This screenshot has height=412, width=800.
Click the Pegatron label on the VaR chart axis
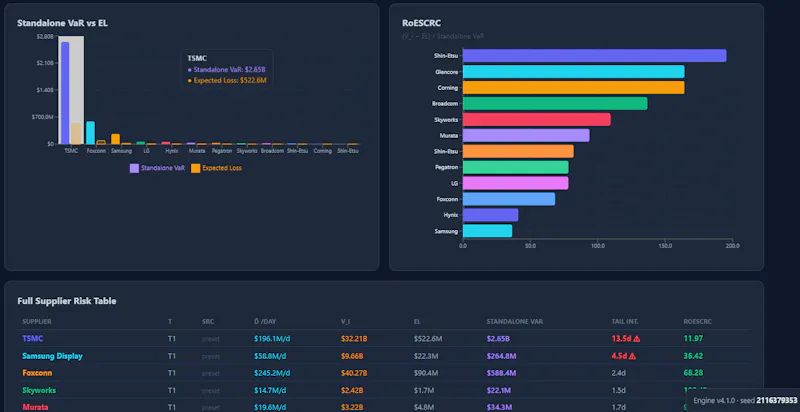click(222, 151)
